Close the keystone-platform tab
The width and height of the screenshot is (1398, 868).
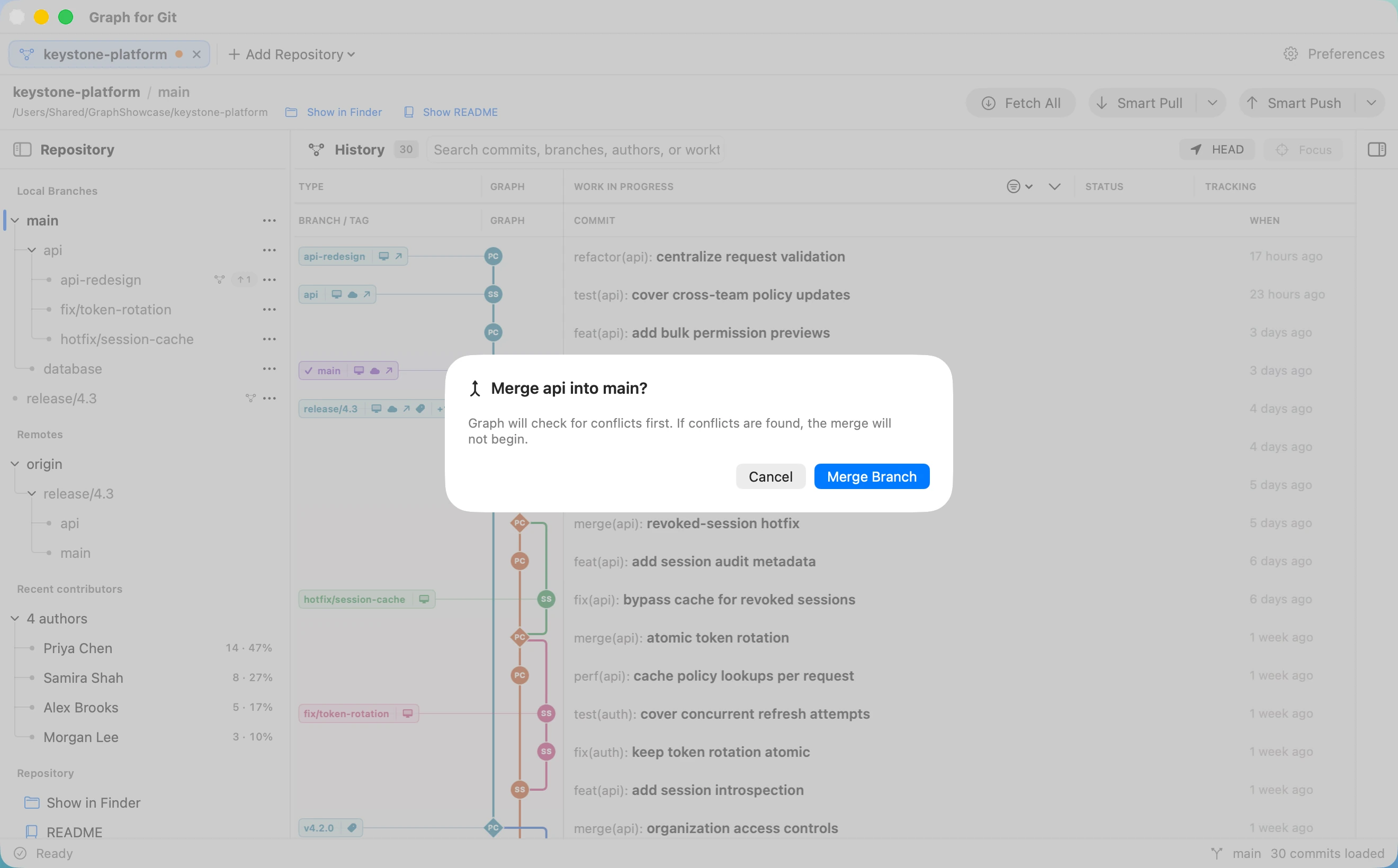pyautogui.click(x=196, y=55)
